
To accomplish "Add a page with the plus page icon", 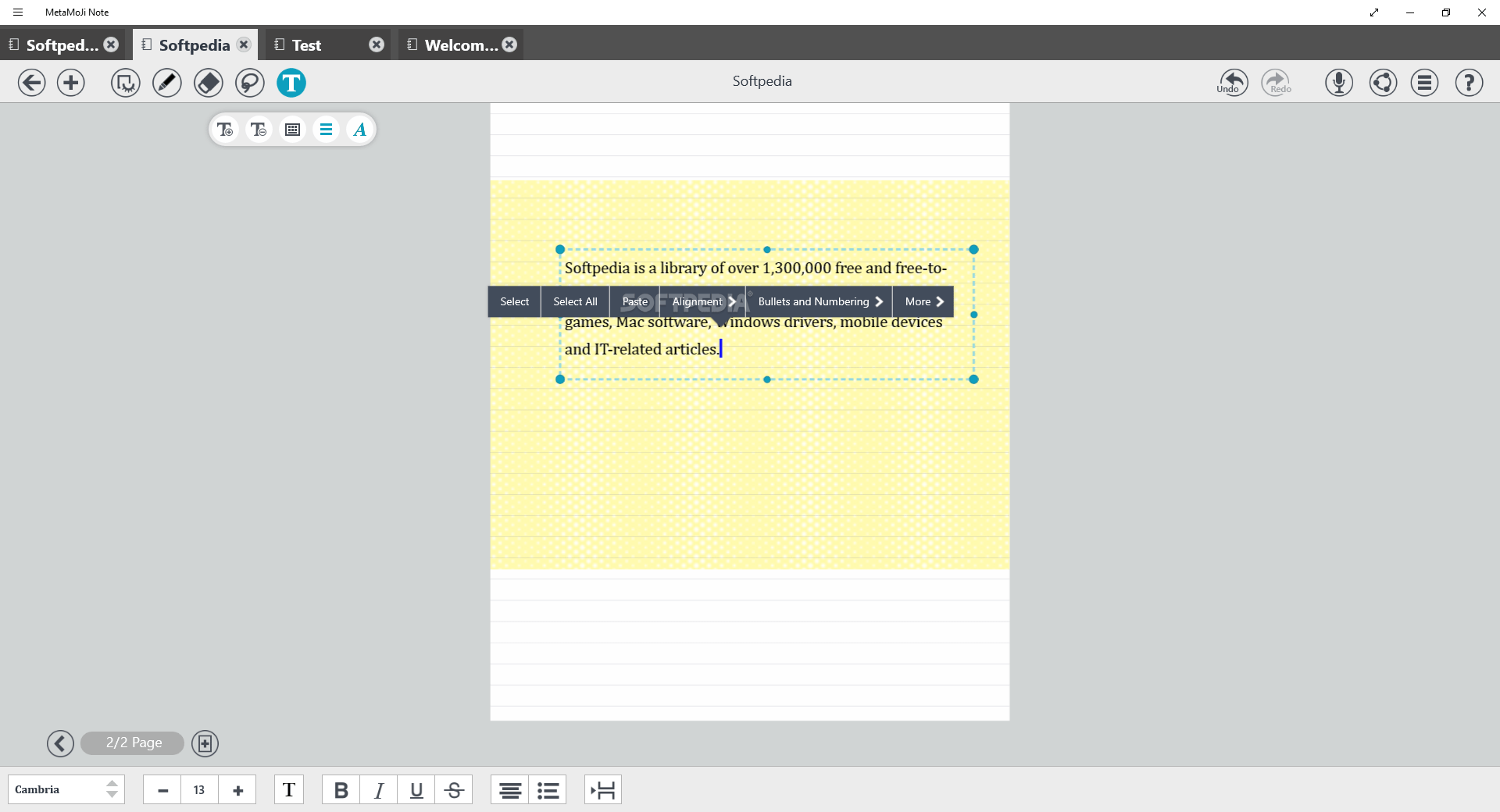I will 205,743.
